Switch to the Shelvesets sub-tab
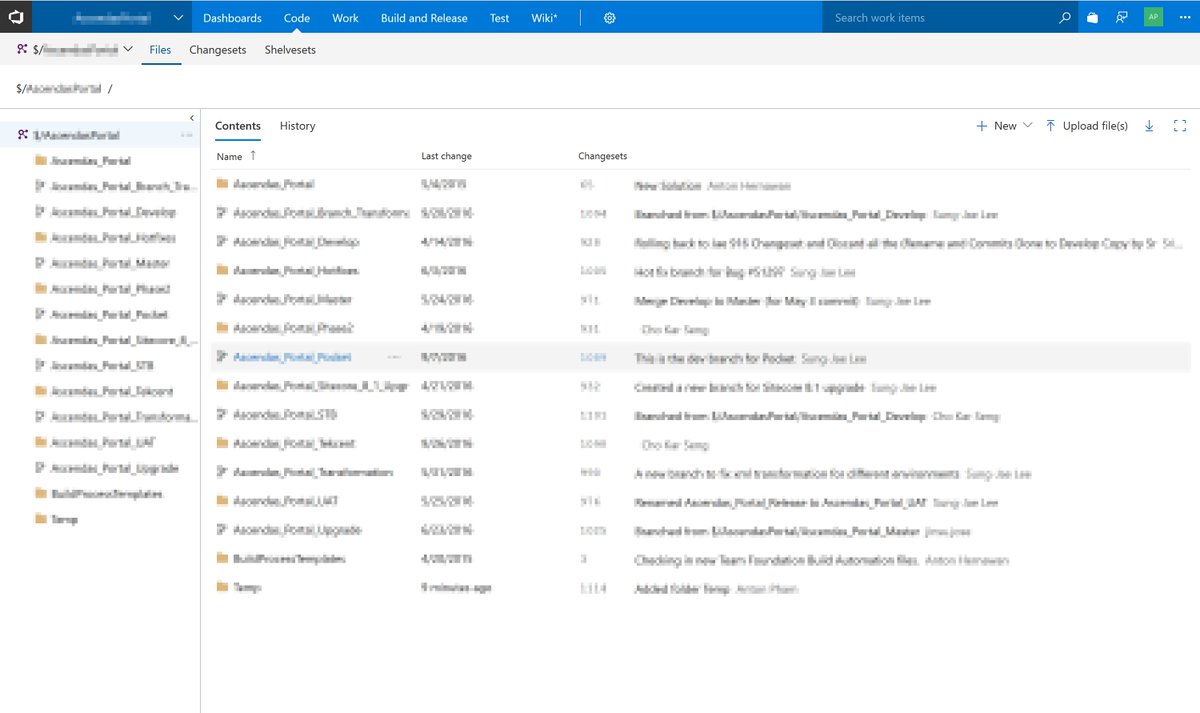Screen dimensions: 1200x713 [x=290, y=50]
